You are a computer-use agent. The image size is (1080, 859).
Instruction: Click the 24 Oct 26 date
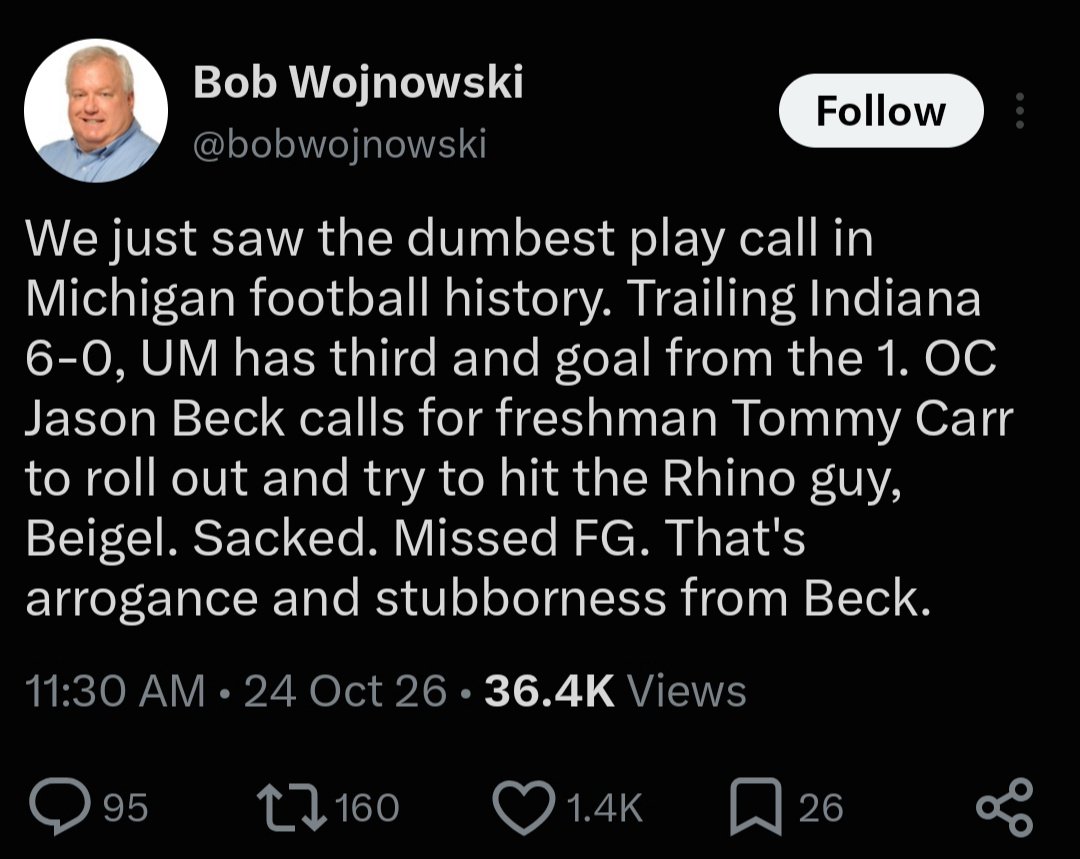[x=346, y=691]
